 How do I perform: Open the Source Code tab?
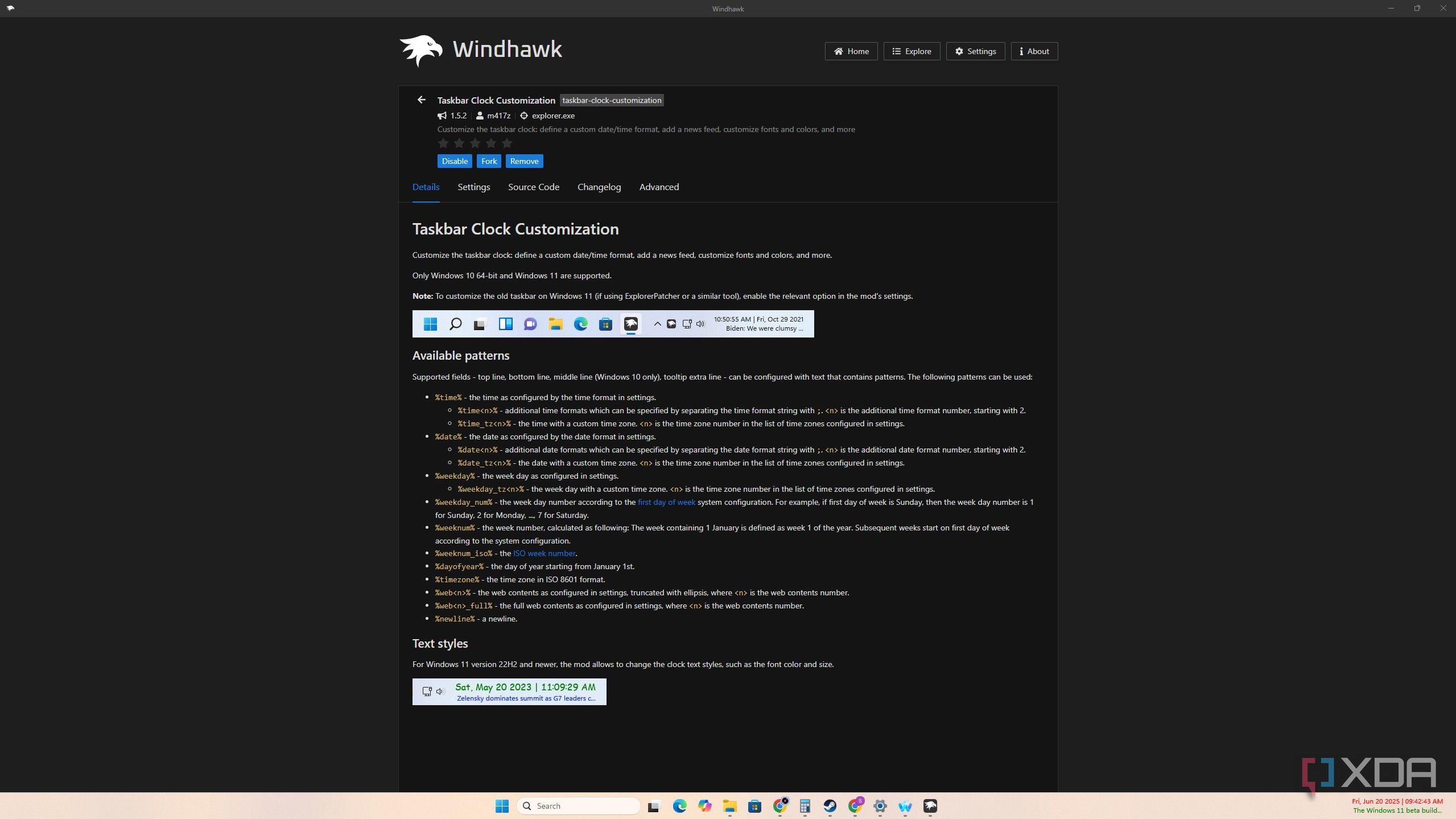point(533,187)
